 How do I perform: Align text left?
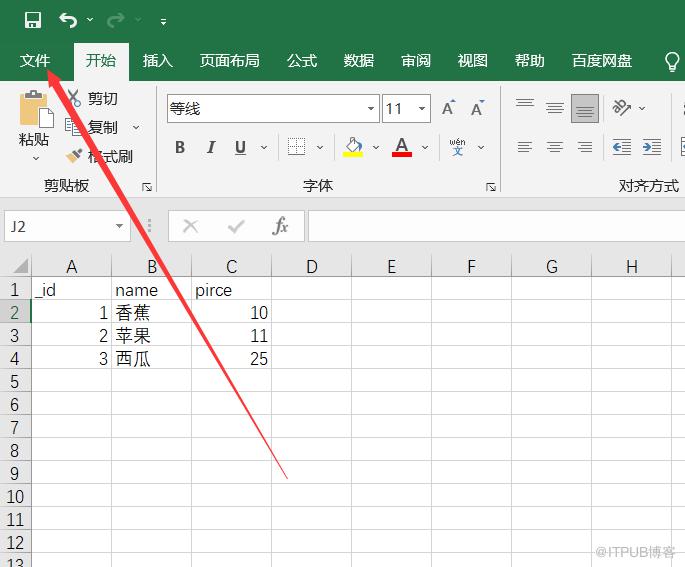[x=525, y=147]
